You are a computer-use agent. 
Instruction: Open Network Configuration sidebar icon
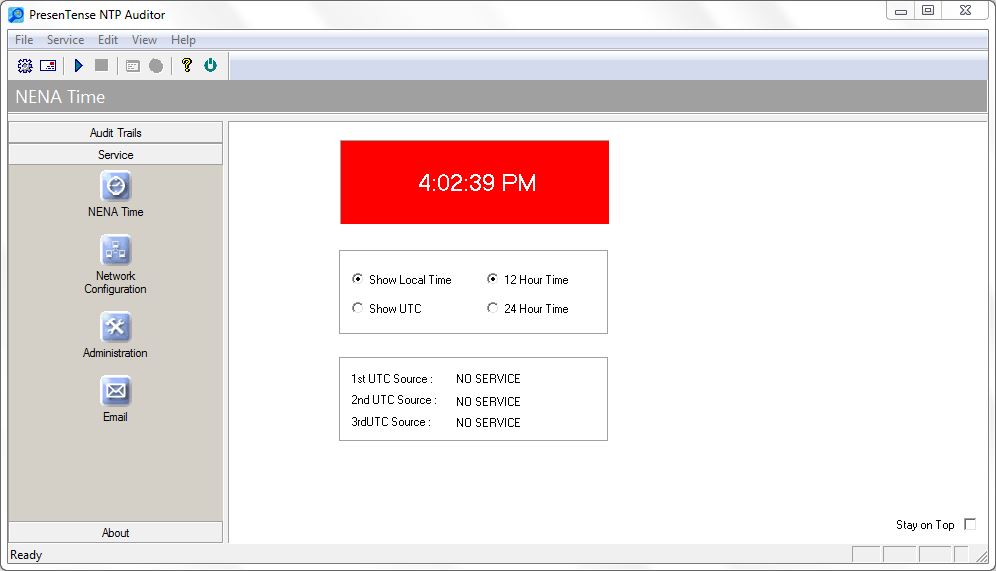point(116,250)
